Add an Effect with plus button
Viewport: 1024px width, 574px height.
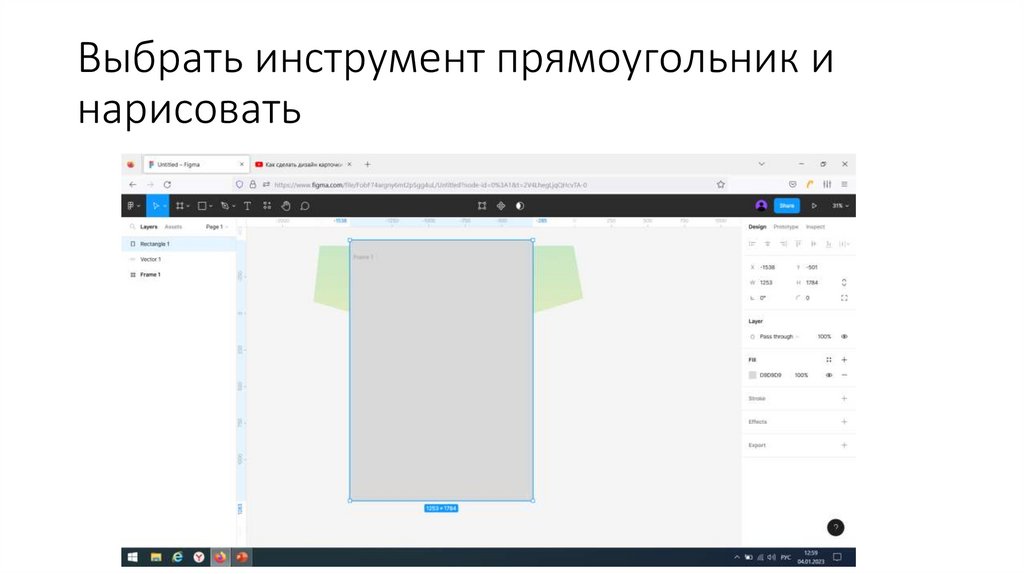[844, 422]
